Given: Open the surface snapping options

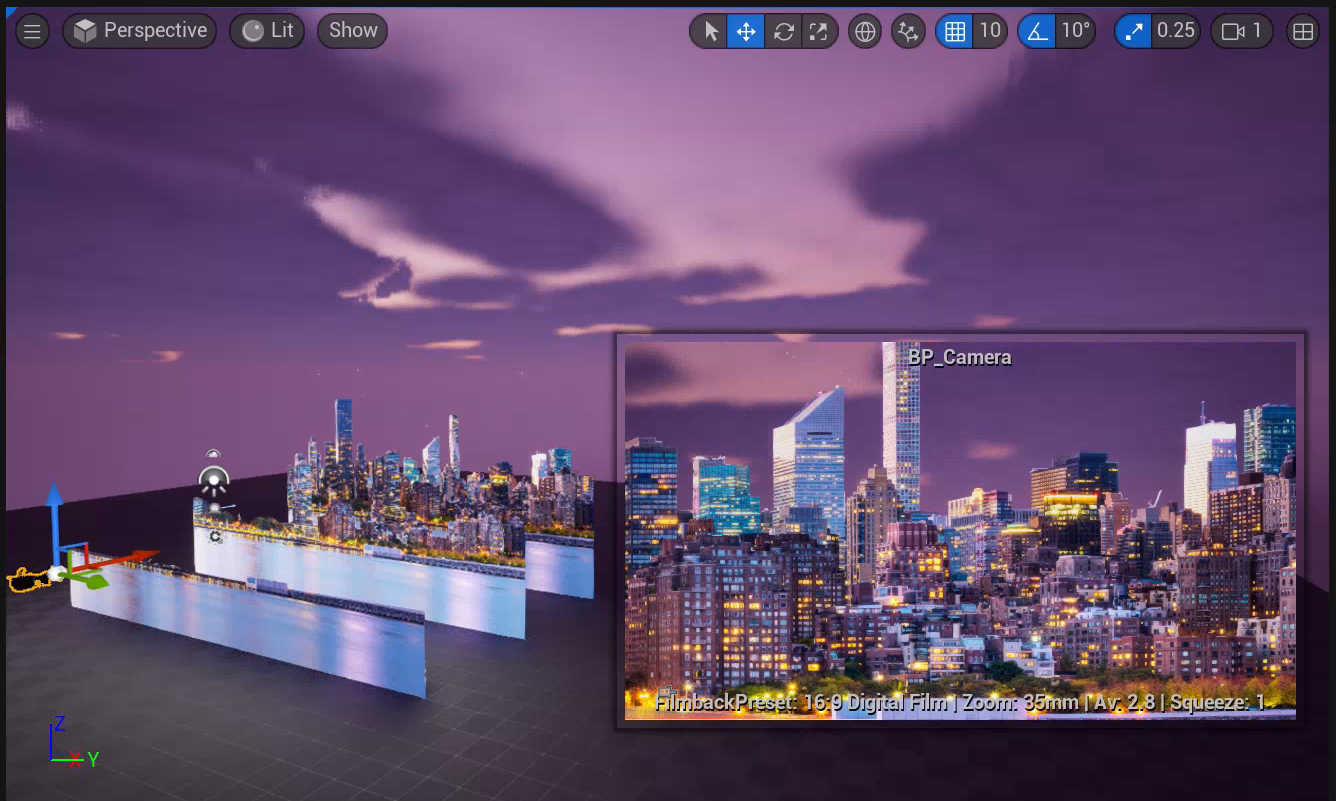Looking at the screenshot, I should click(x=908, y=32).
